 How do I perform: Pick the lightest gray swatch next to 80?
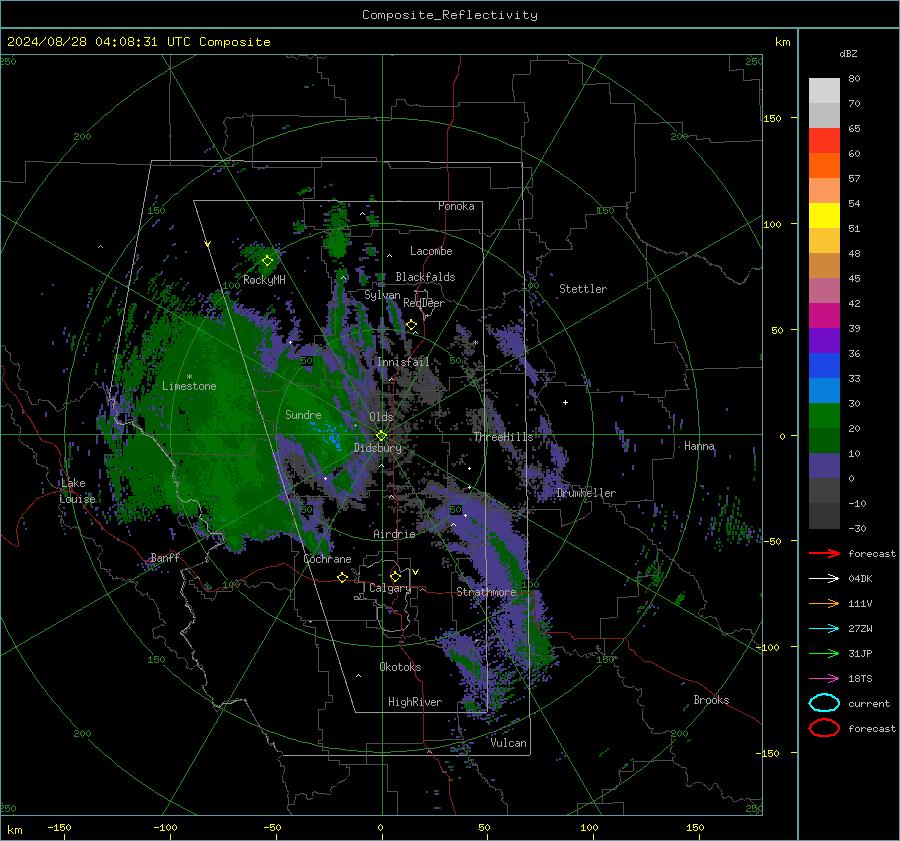[824, 90]
